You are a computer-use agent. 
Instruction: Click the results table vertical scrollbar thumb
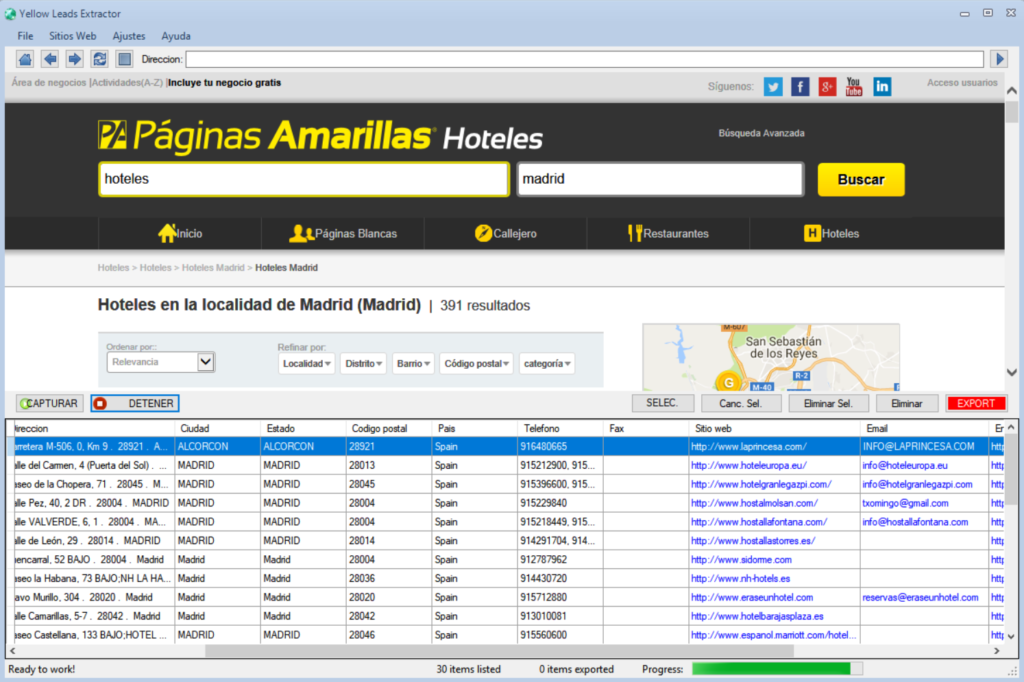(x=1011, y=470)
